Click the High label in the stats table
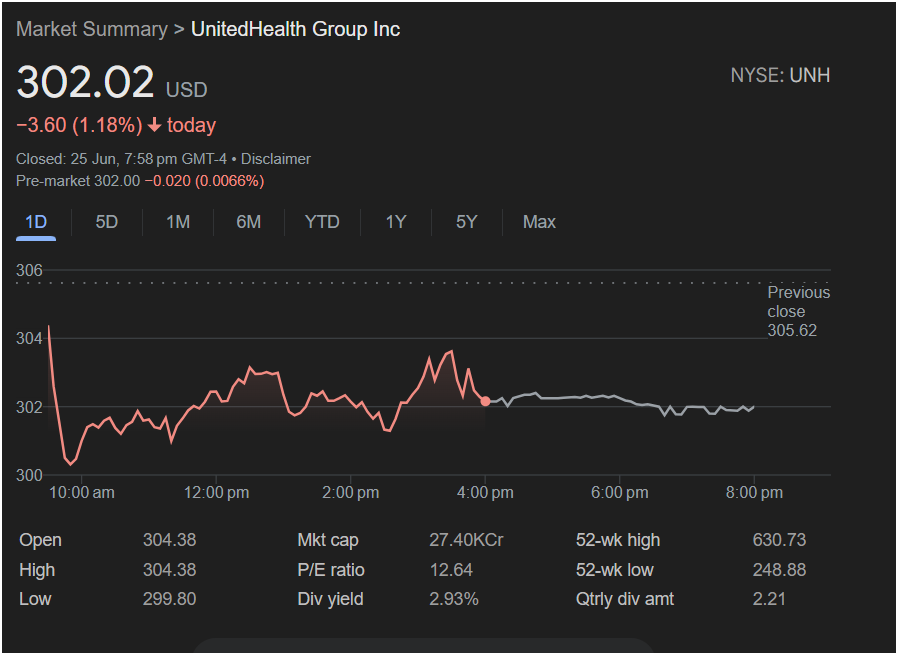The image size is (898, 655). tap(37, 570)
